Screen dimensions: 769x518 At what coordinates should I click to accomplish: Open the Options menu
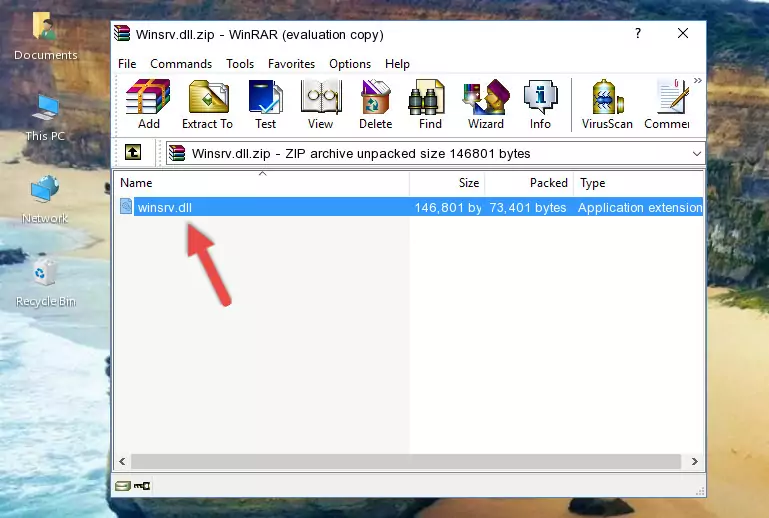(x=350, y=64)
